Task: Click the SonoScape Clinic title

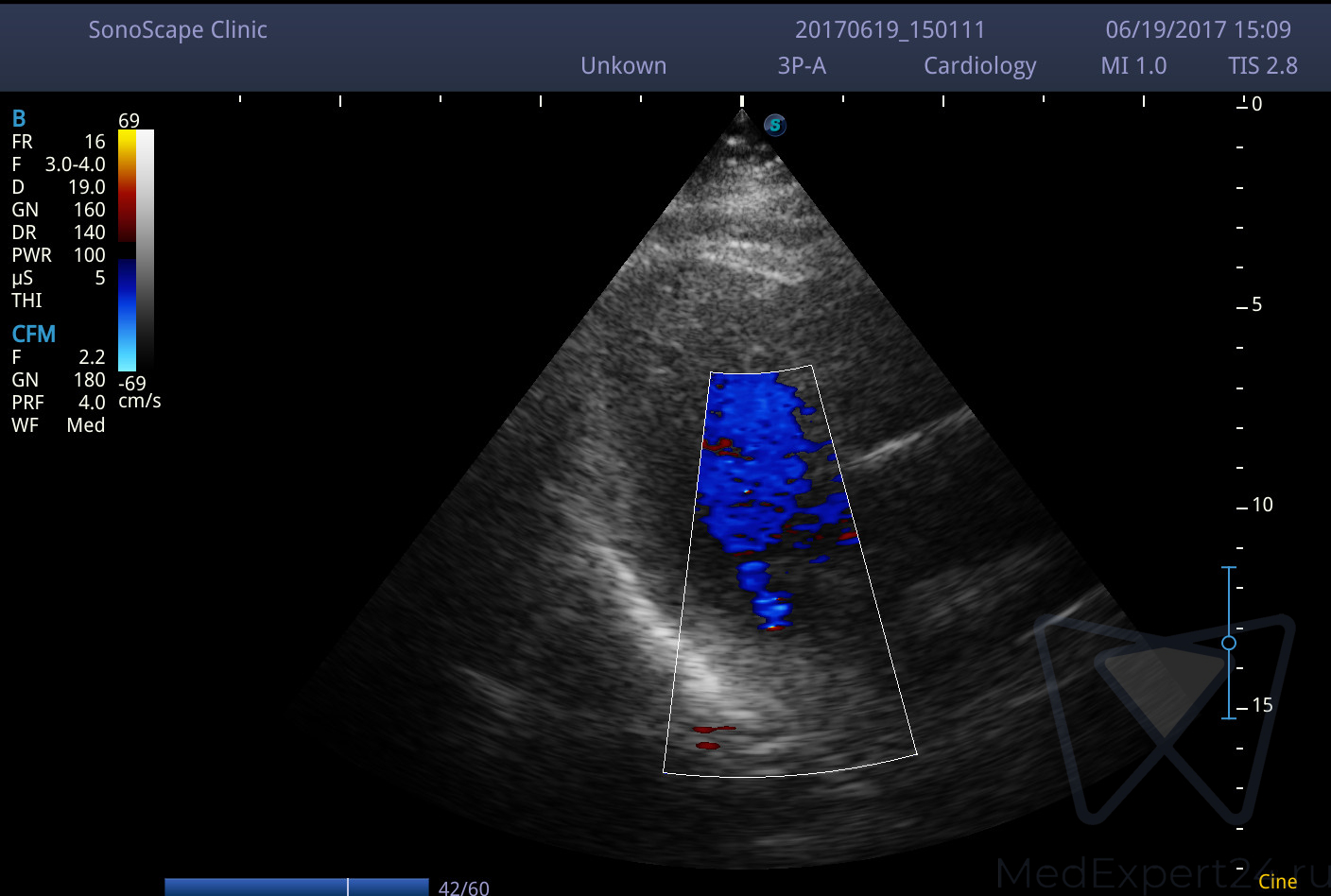Action: 178,30
